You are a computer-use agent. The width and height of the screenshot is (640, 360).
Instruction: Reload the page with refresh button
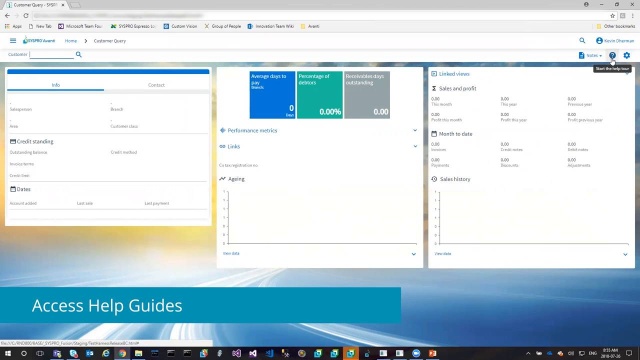[26, 16]
